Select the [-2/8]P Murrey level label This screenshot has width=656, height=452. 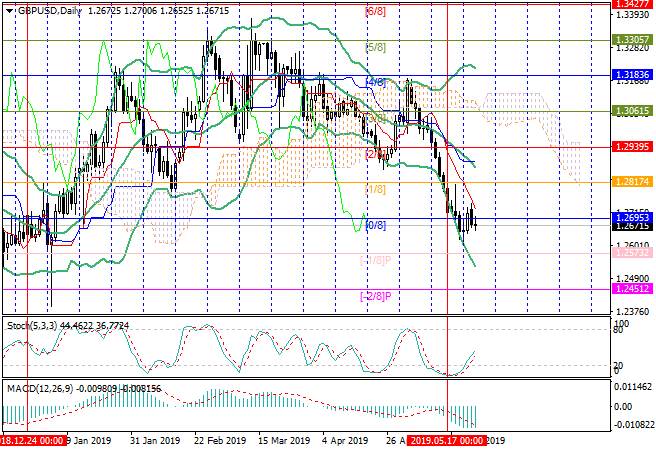[x=374, y=296]
